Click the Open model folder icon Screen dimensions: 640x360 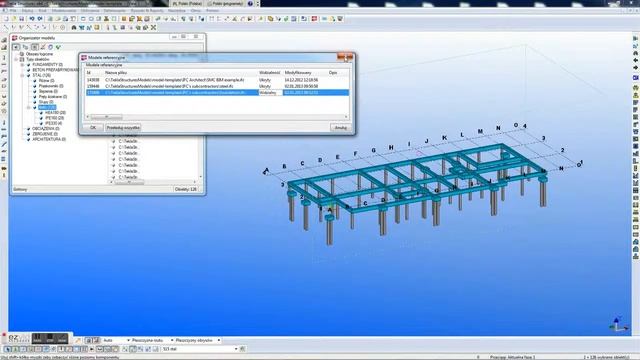14,19
